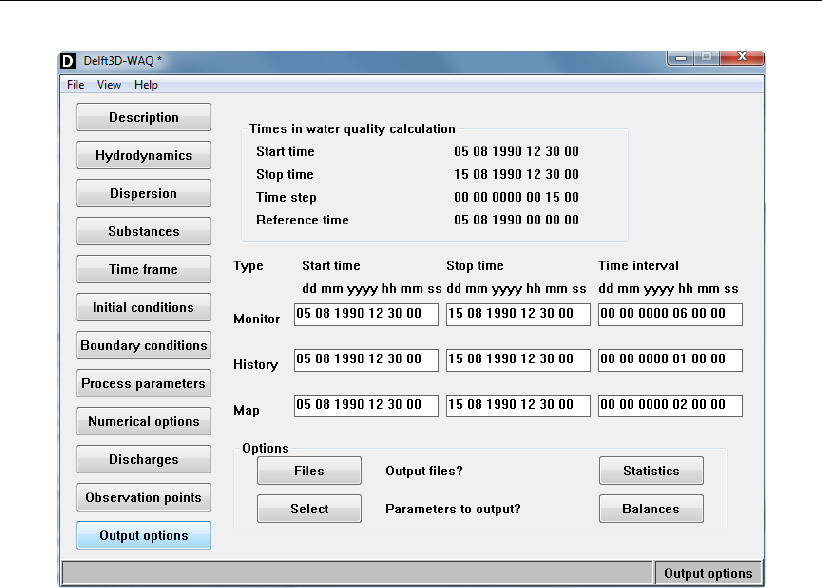The width and height of the screenshot is (822, 588).
Task: Open the Discharges section
Action: [x=144, y=459]
